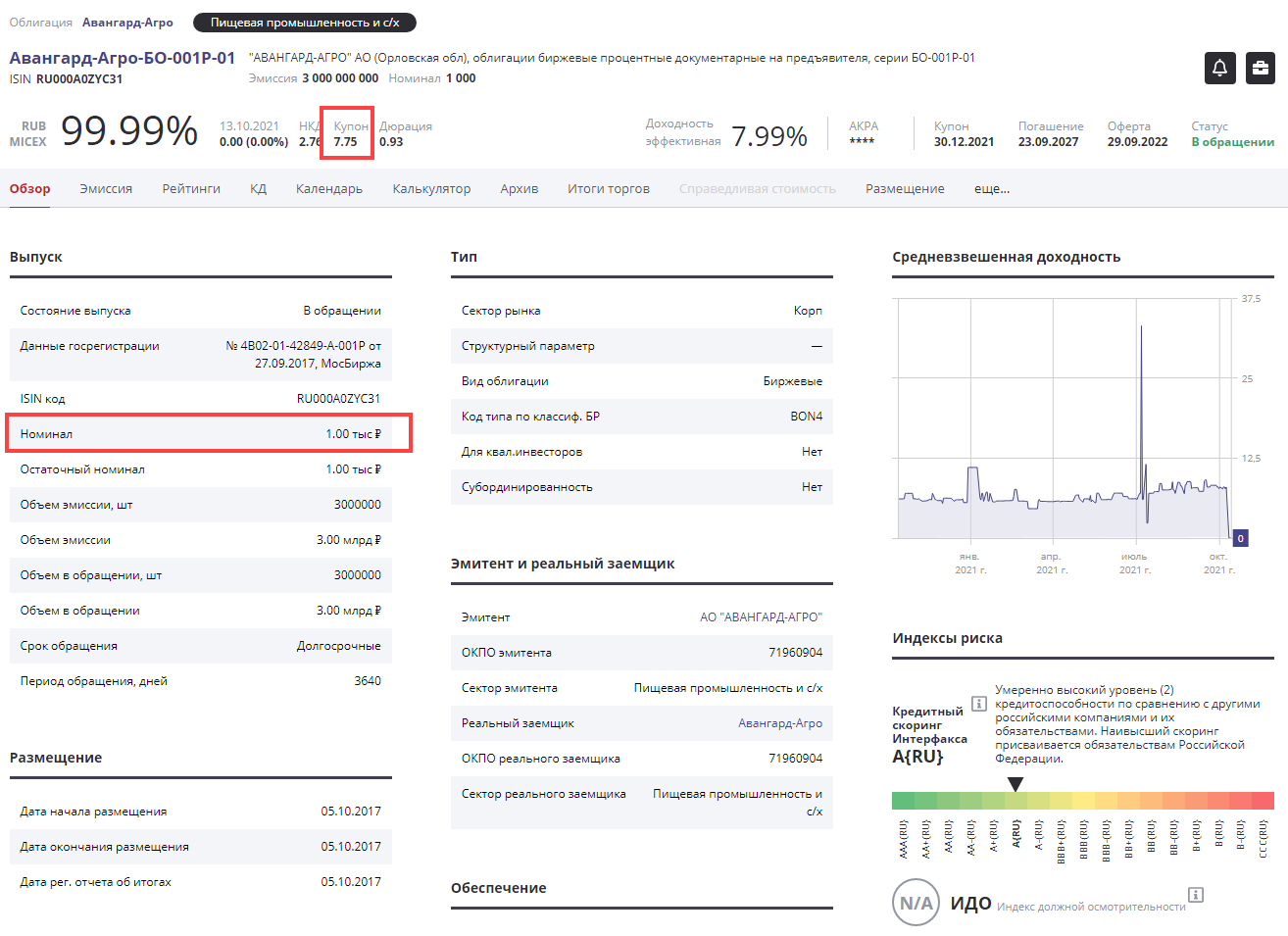
Task: Click the bell notification icon
Action: tap(1219, 68)
